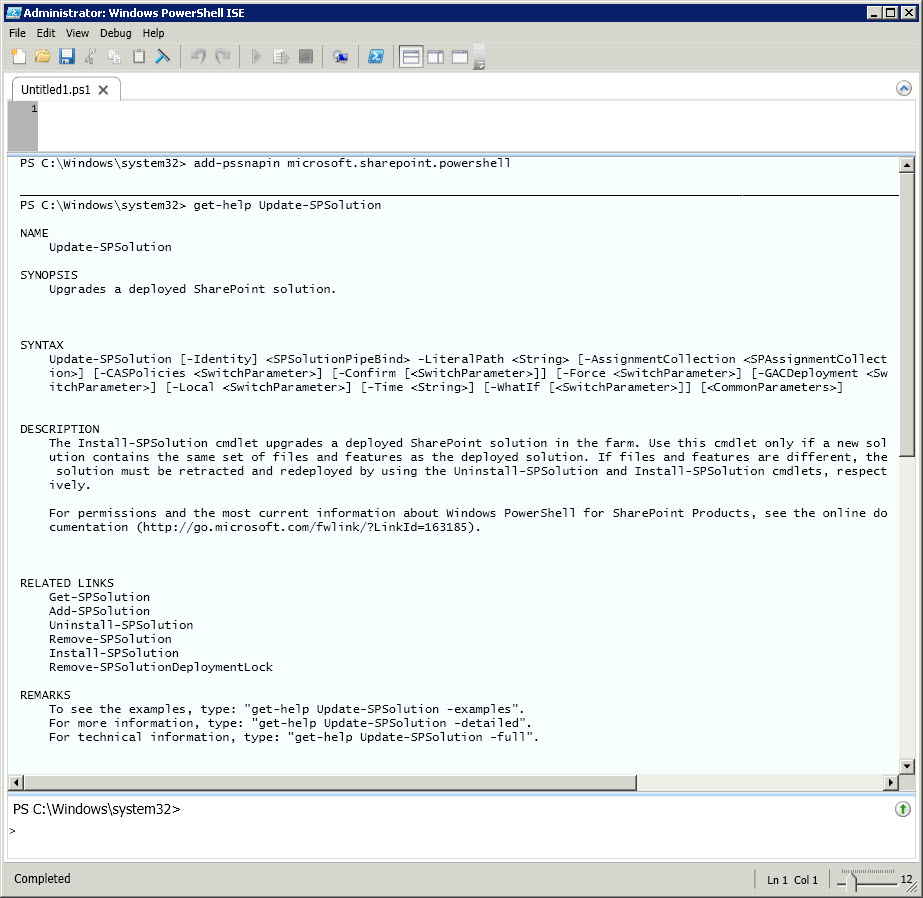Open the File menu
923x898 pixels.
click(x=17, y=33)
